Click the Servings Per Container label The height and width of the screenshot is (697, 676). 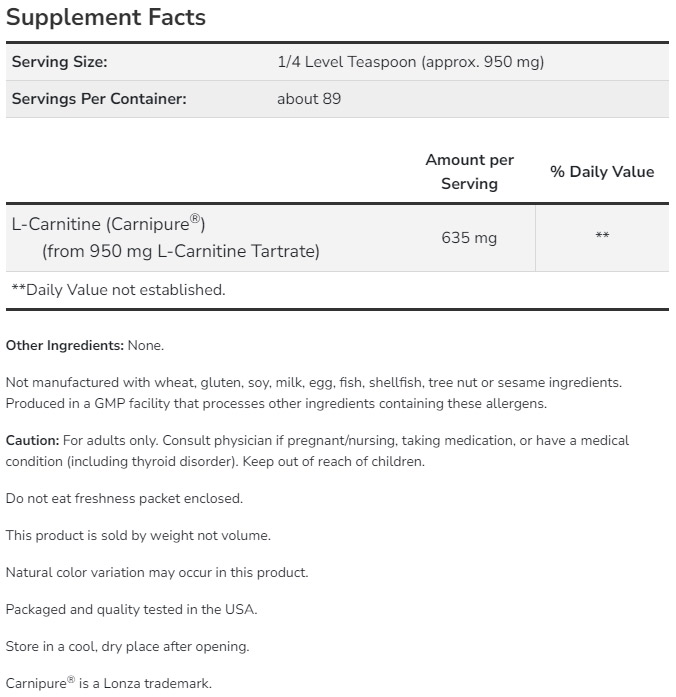pyautogui.click(x=99, y=99)
